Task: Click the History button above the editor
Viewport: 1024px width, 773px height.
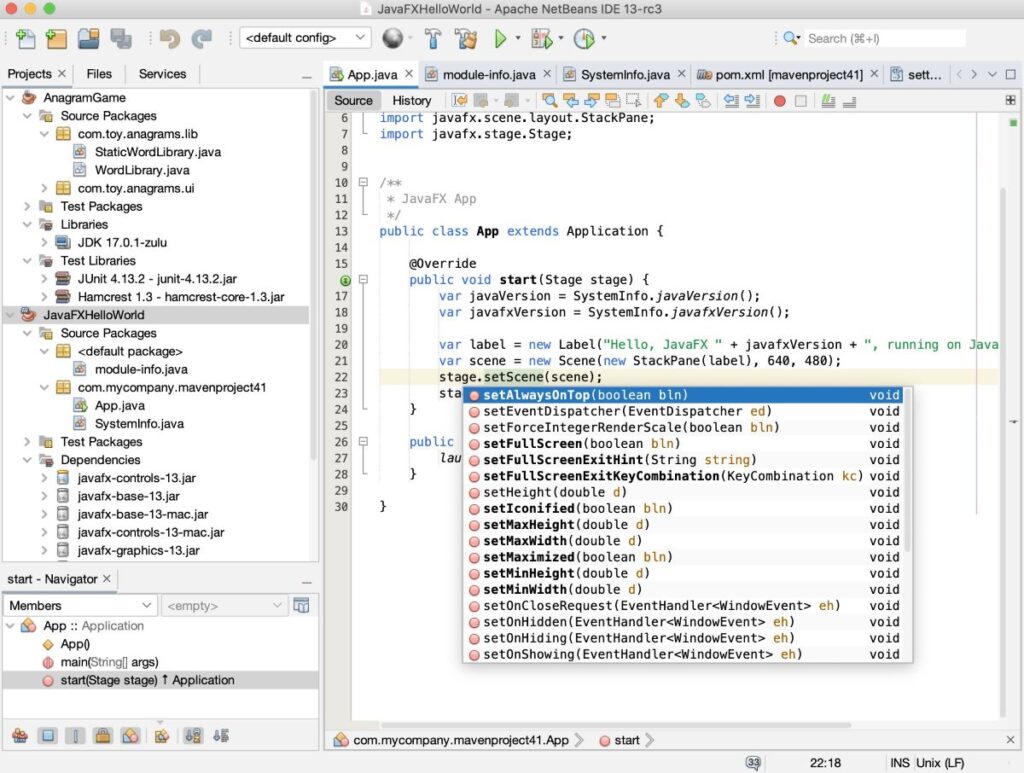Action: tap(411, 100)
